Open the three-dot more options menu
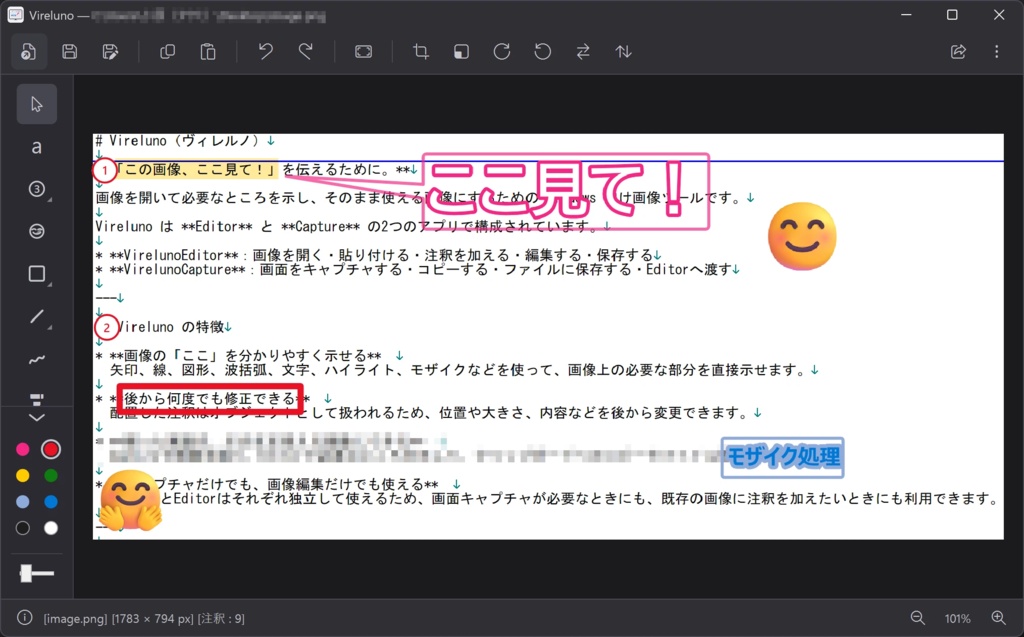This screenshot has width=1024, height=637. click(997, 52)
